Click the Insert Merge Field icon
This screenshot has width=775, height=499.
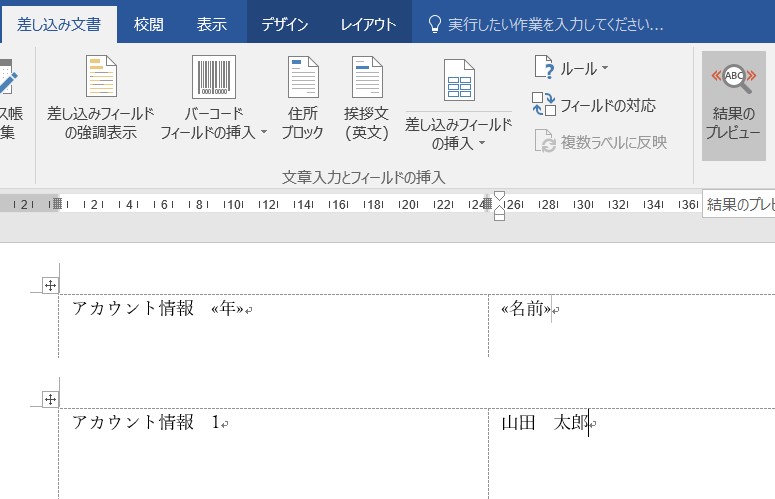[x=459, y=80]
